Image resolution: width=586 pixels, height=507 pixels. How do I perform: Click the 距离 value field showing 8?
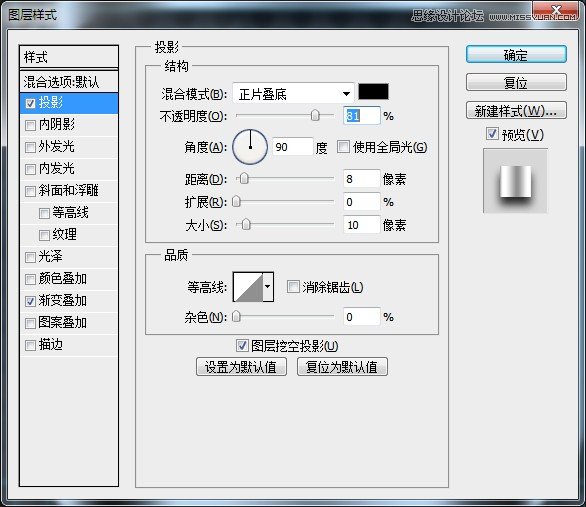pyautogui.click(x=361, y=179)
